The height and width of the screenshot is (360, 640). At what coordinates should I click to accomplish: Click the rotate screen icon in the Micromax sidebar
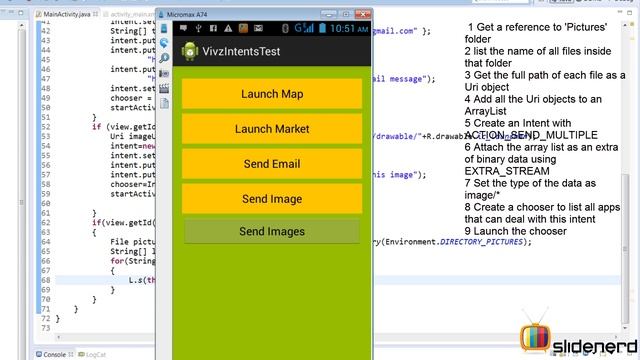pos(164,43)
